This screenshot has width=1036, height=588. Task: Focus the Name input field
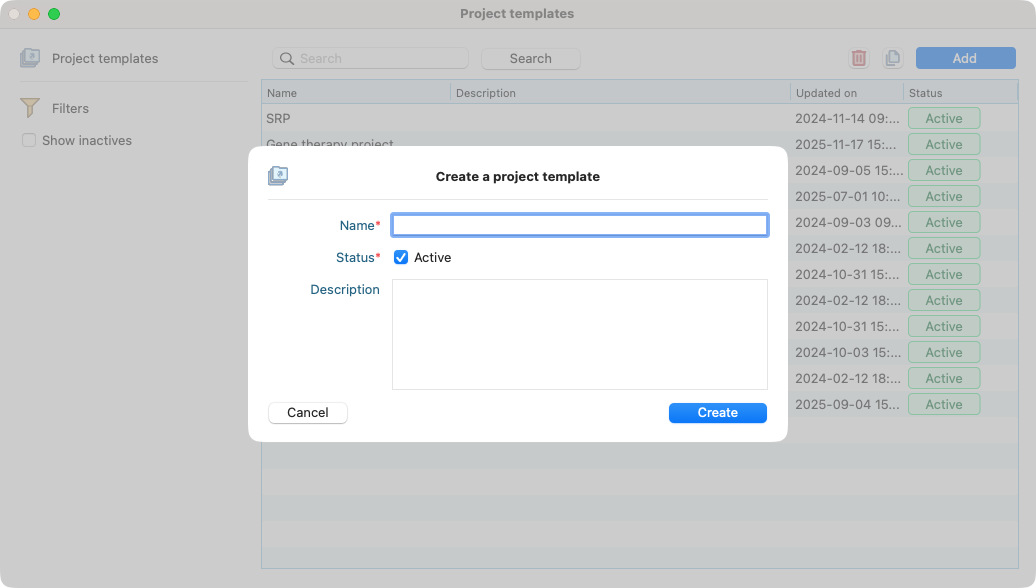pos(579,225)
